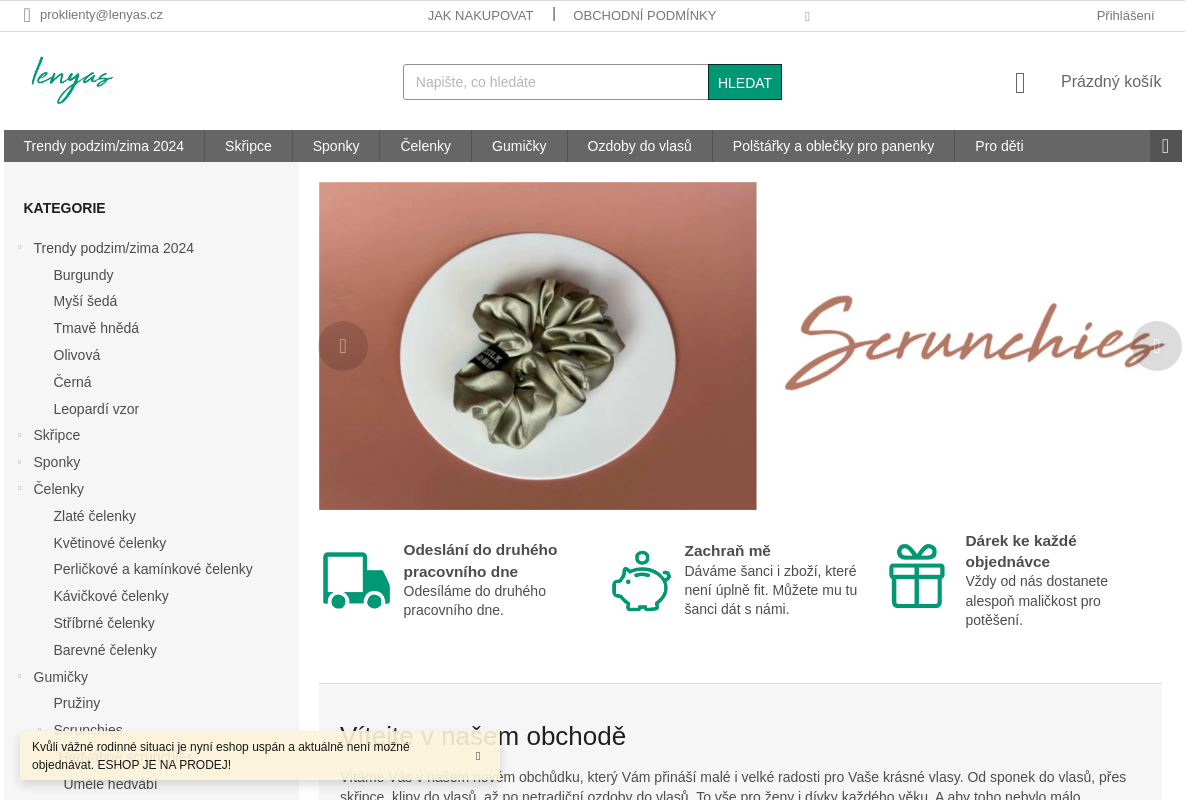The height and width of the screenshot is (800, 1200).
Task: Expand Skřipce category in sidebar
Action: [x=19, y=435]
